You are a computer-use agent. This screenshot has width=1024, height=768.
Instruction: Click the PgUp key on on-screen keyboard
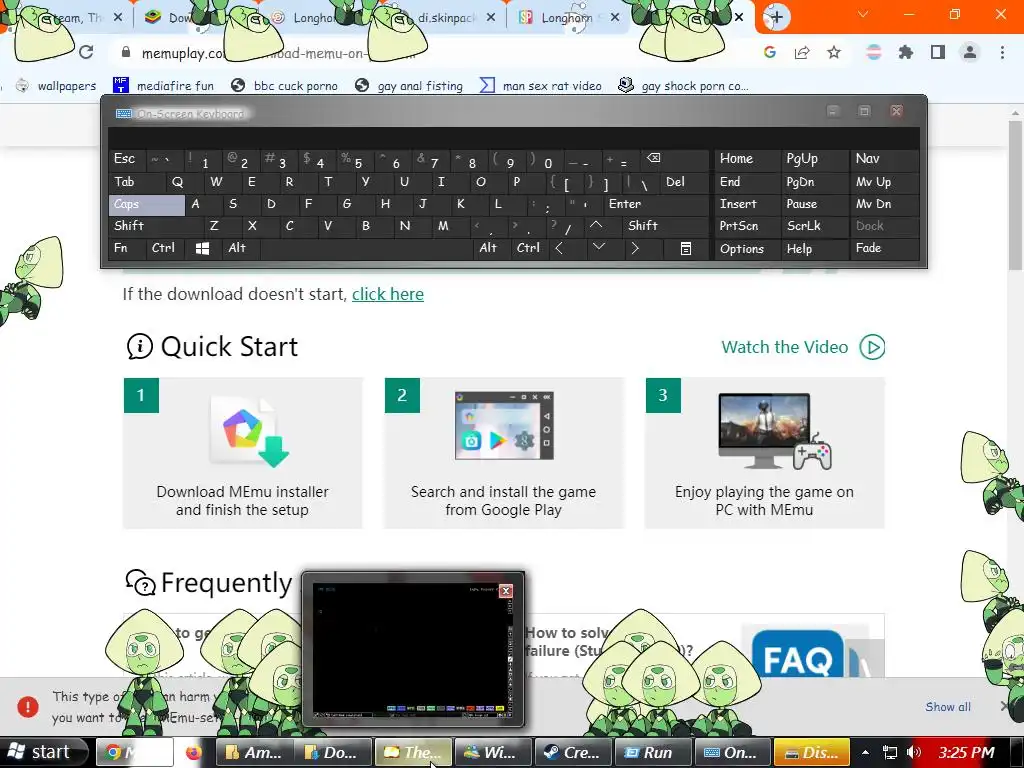[814, 159]
